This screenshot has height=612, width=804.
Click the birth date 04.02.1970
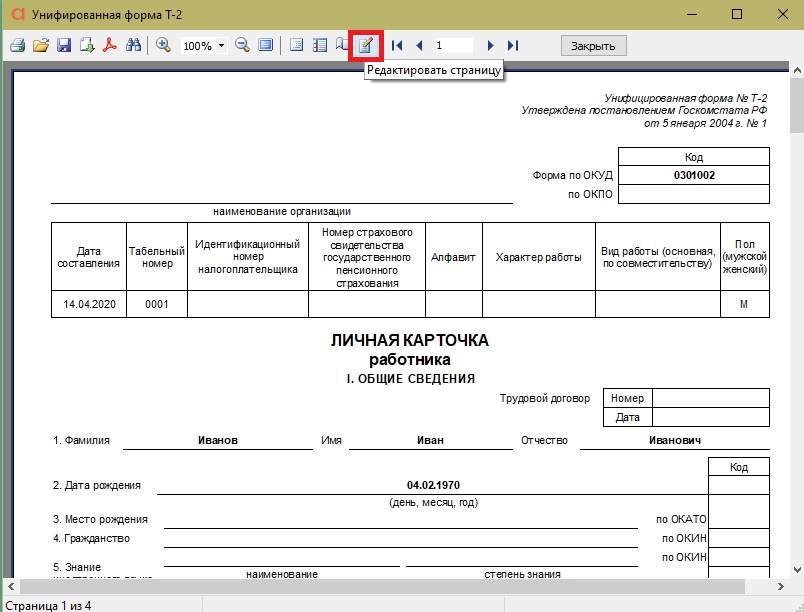(433, 485)
